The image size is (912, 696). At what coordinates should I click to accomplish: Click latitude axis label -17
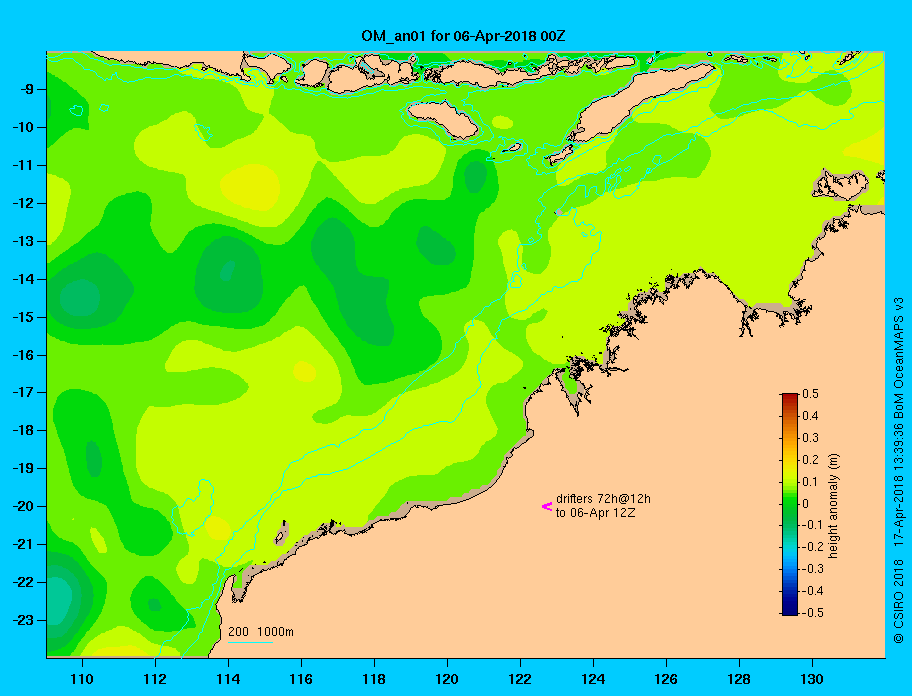(x=23, y=392)
